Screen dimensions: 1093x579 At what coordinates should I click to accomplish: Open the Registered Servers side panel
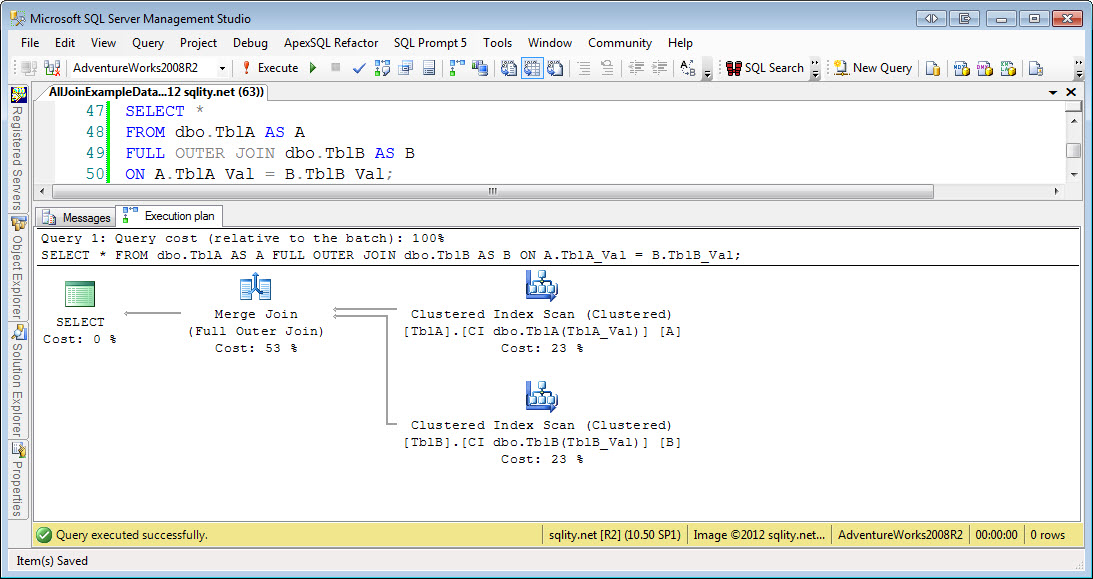(x=18, y=148)
